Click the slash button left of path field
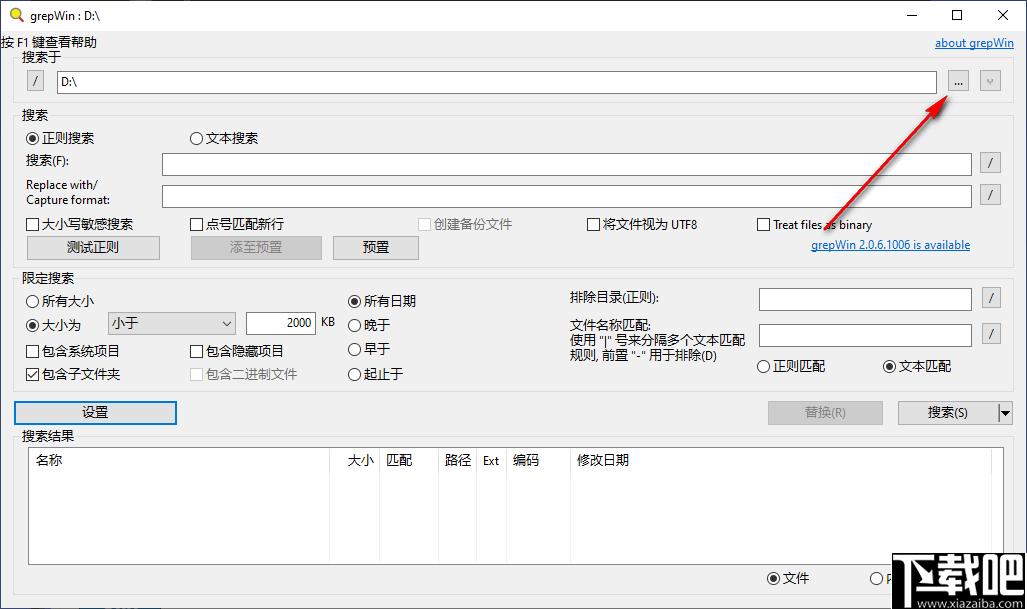1027x609 pixels. [35, 81]
